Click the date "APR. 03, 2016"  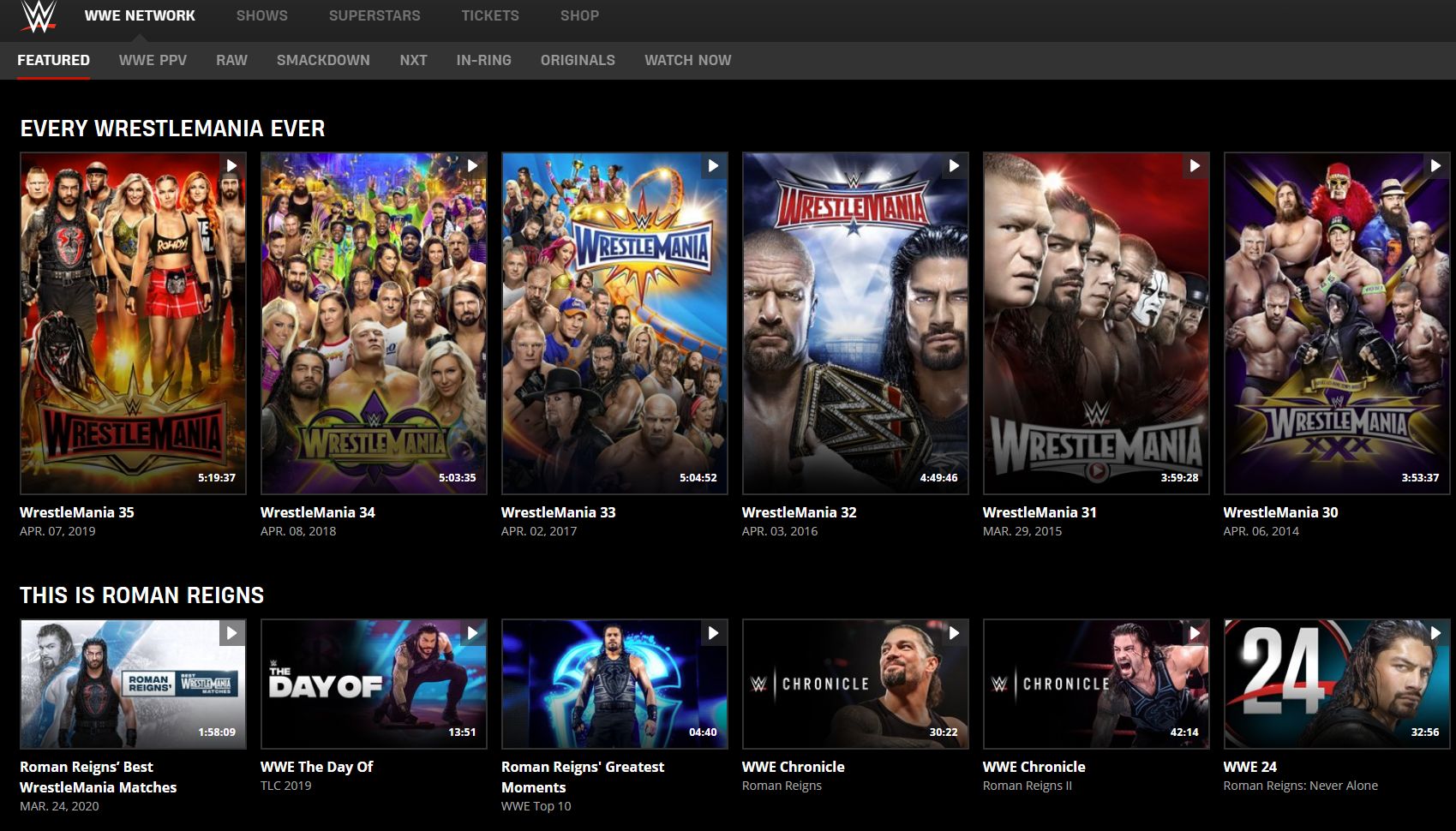click(780, 531)
